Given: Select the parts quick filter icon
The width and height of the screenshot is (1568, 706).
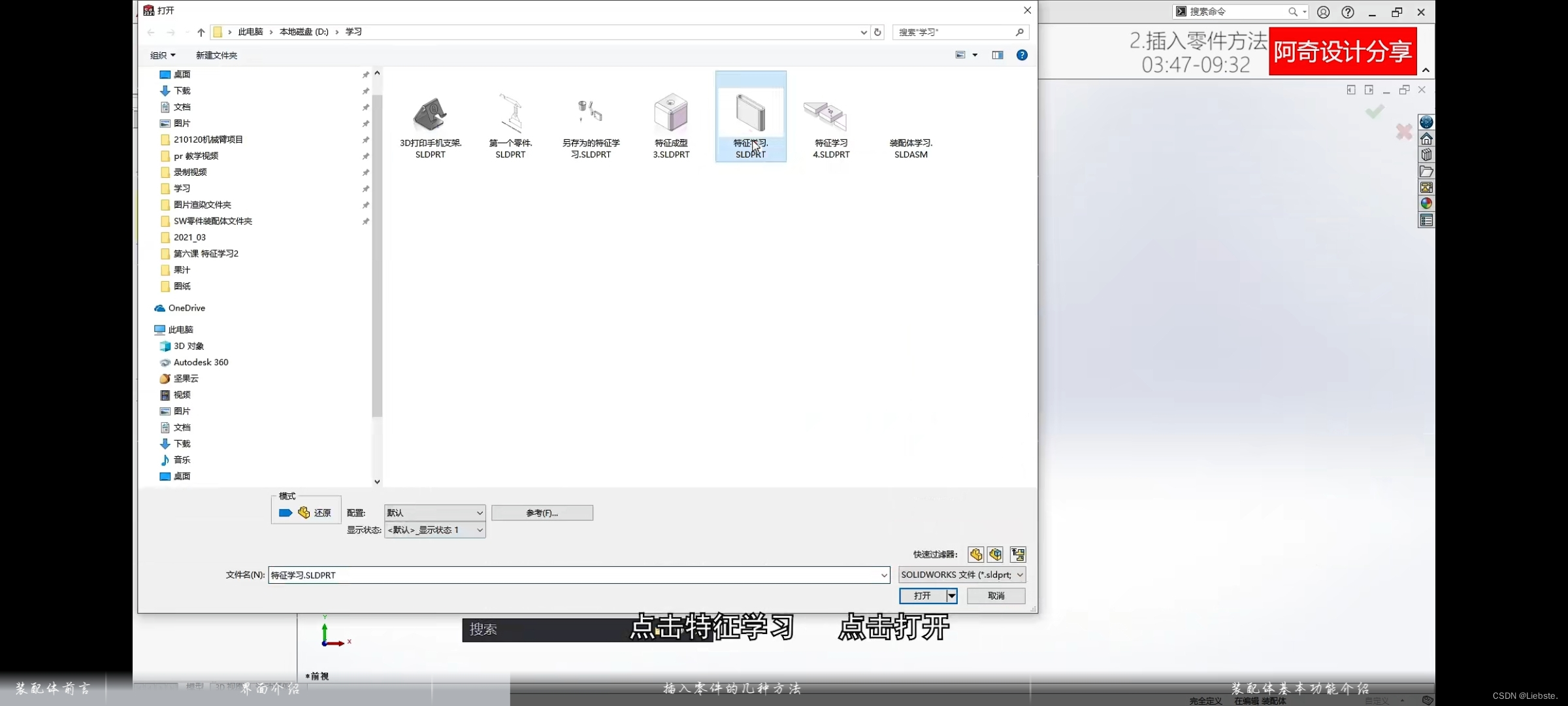Looking at the screenshot, I should (x=975, y=554).
